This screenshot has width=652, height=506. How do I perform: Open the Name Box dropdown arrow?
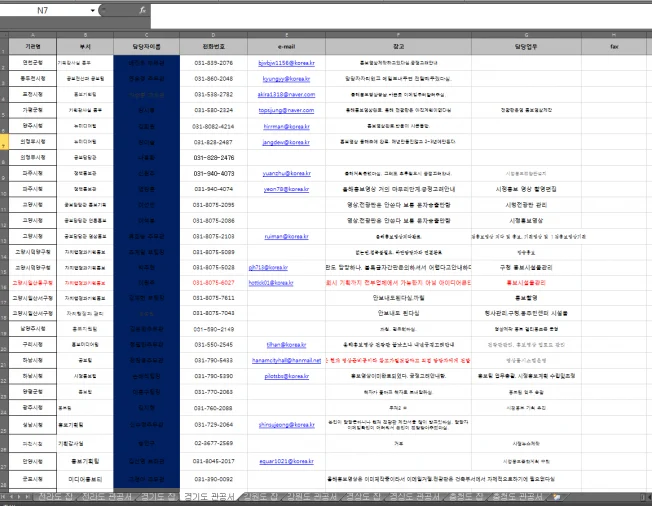tap(93, 10)
